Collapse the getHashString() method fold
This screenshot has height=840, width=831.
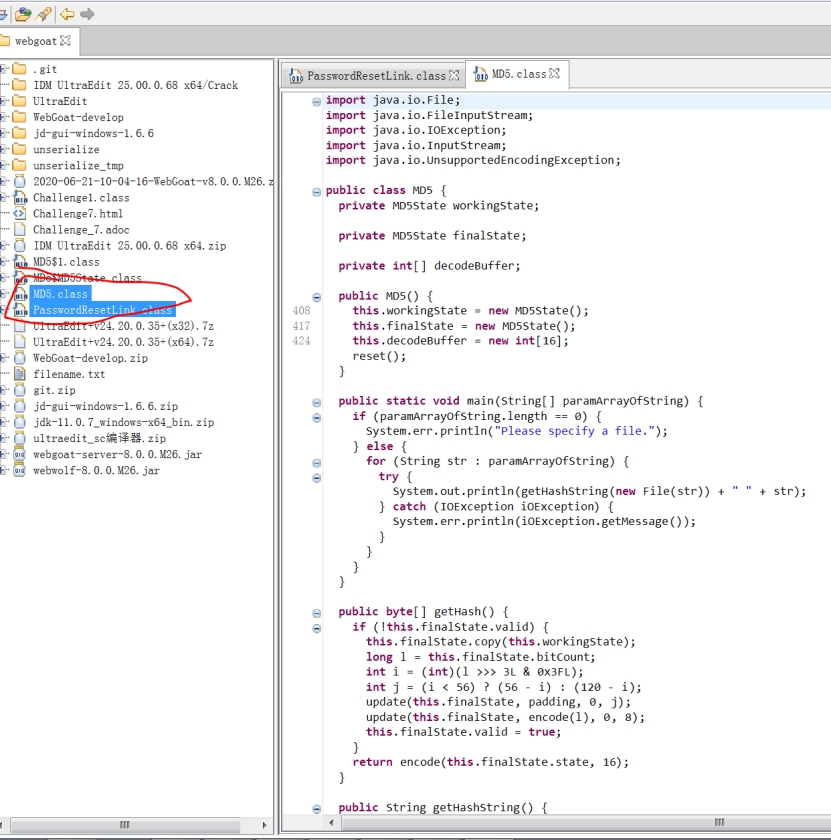tap(316, 809)
